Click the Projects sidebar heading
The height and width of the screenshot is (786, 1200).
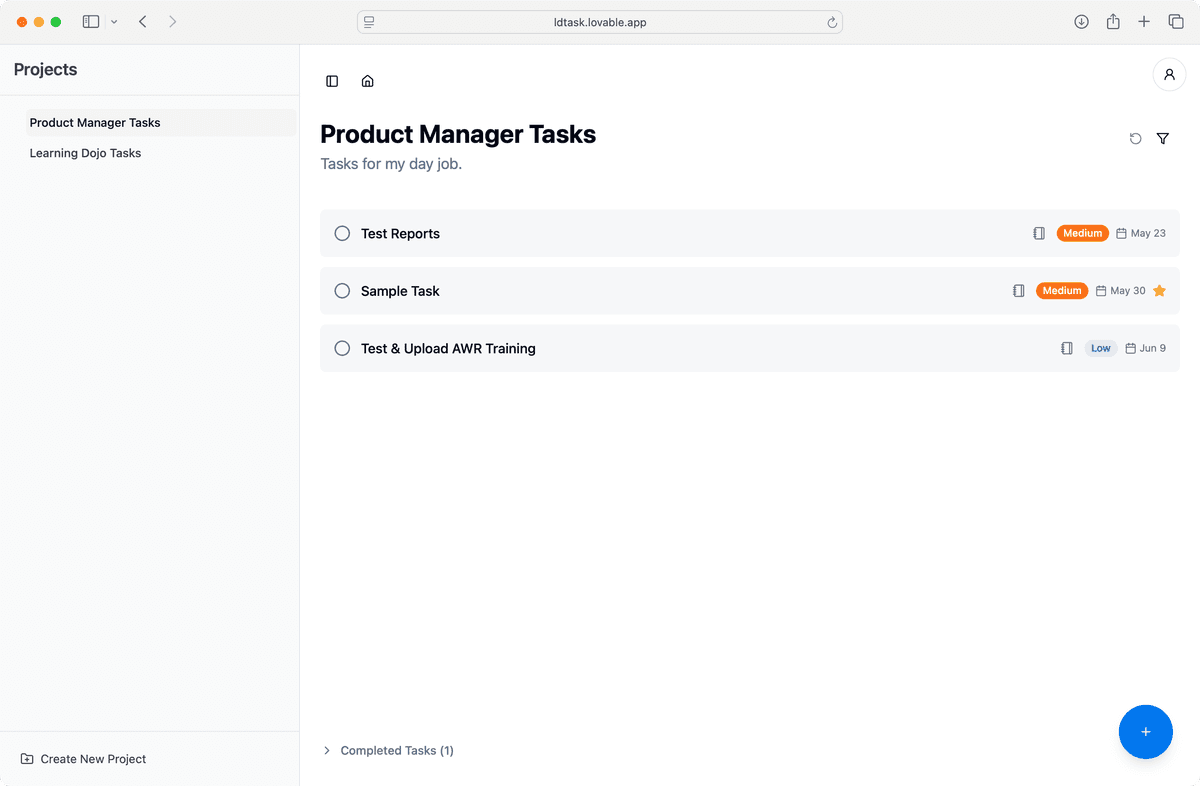(x=45, y=70)
